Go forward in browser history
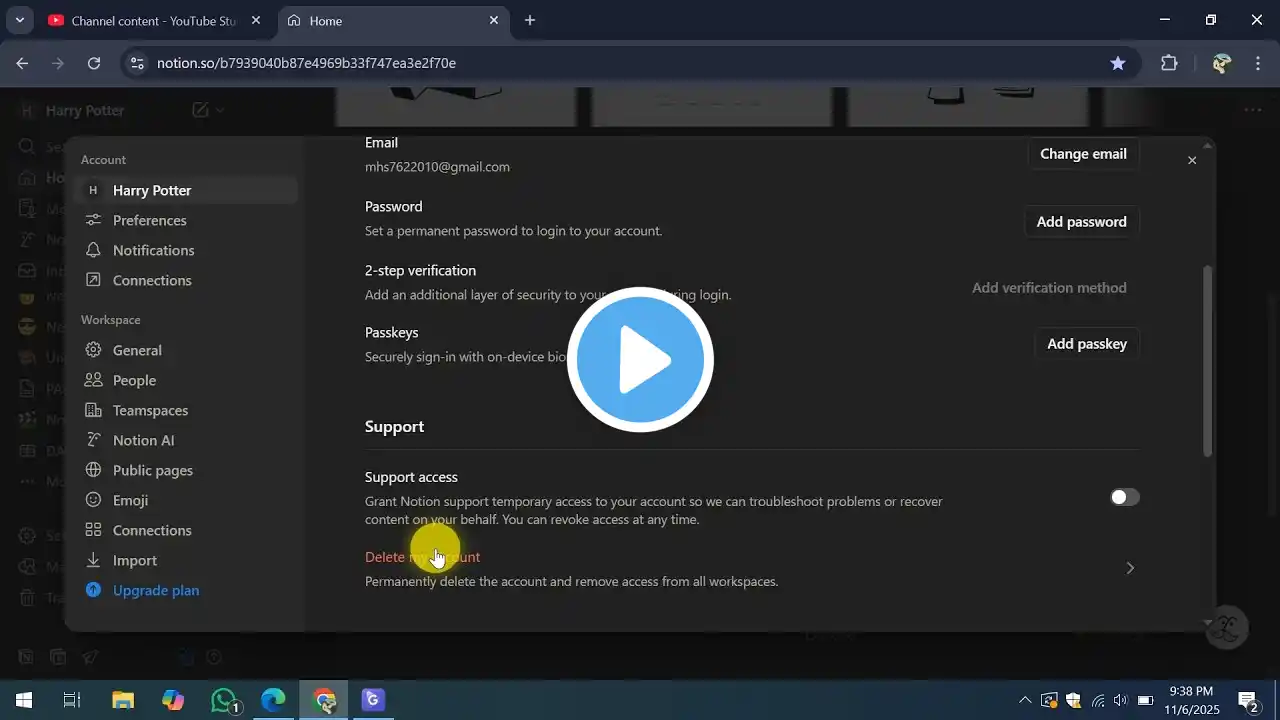The width and height of the screenshot is (1280, 720). pyautogui.click(x=58, y=63)
